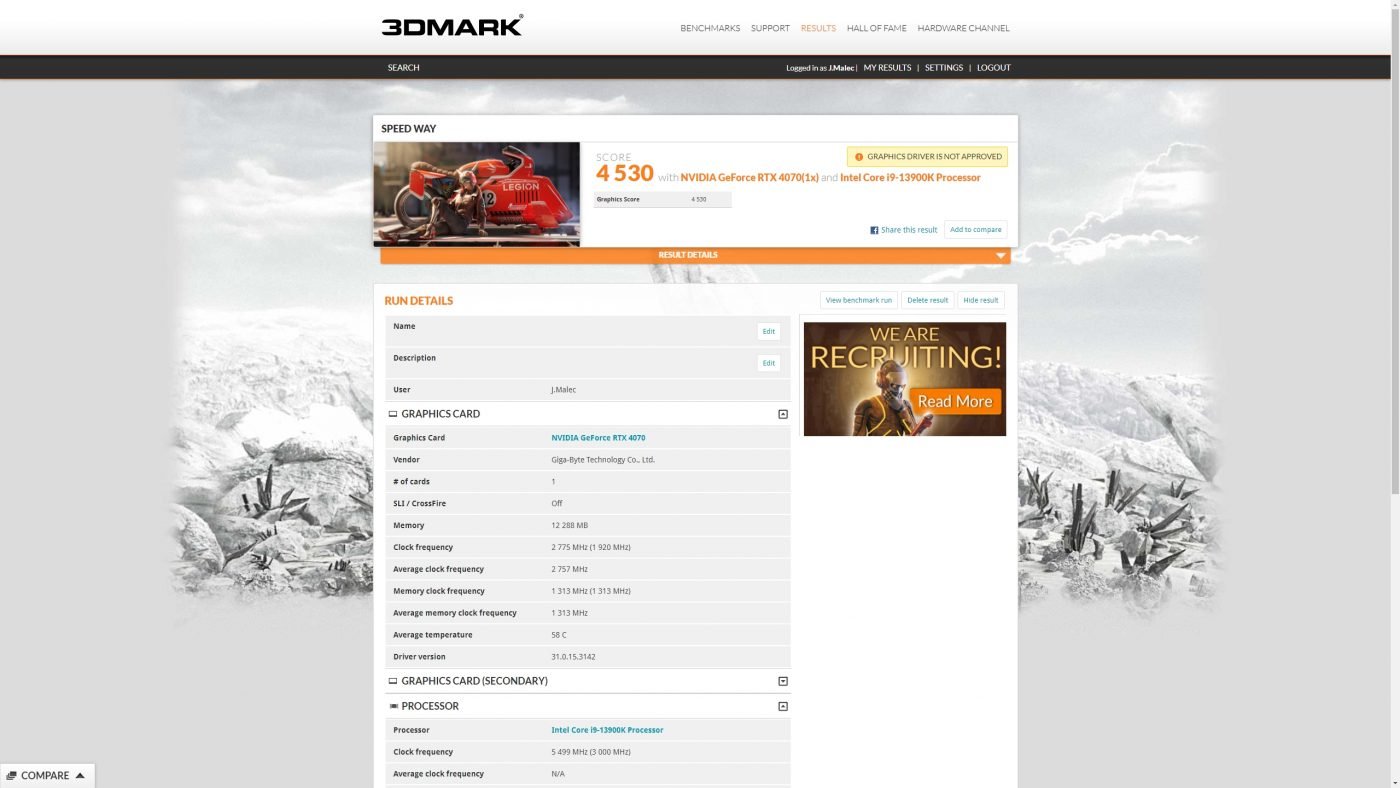Click the Graphics Driver Is Not Approved notice

point(927,157)
